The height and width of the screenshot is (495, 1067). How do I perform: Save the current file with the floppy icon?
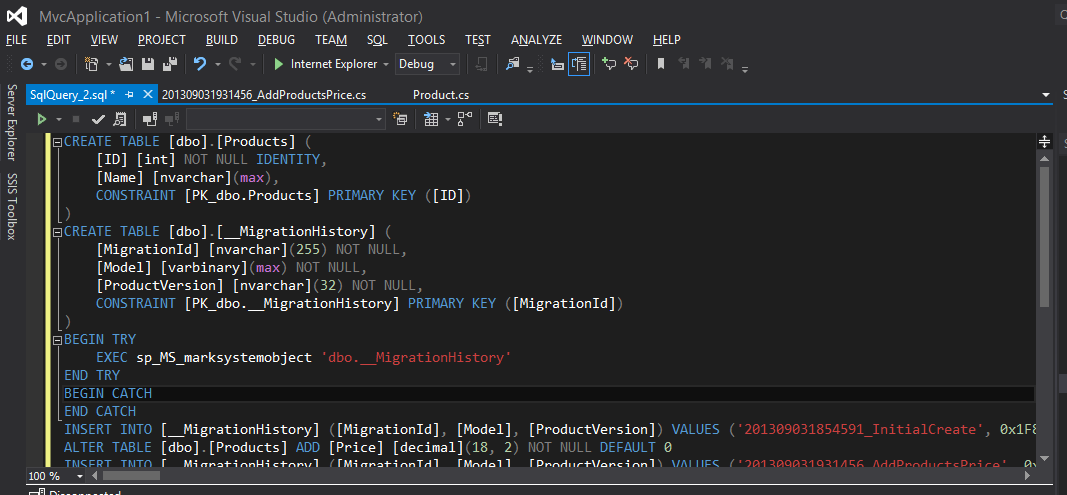click(x=148, y=64)
